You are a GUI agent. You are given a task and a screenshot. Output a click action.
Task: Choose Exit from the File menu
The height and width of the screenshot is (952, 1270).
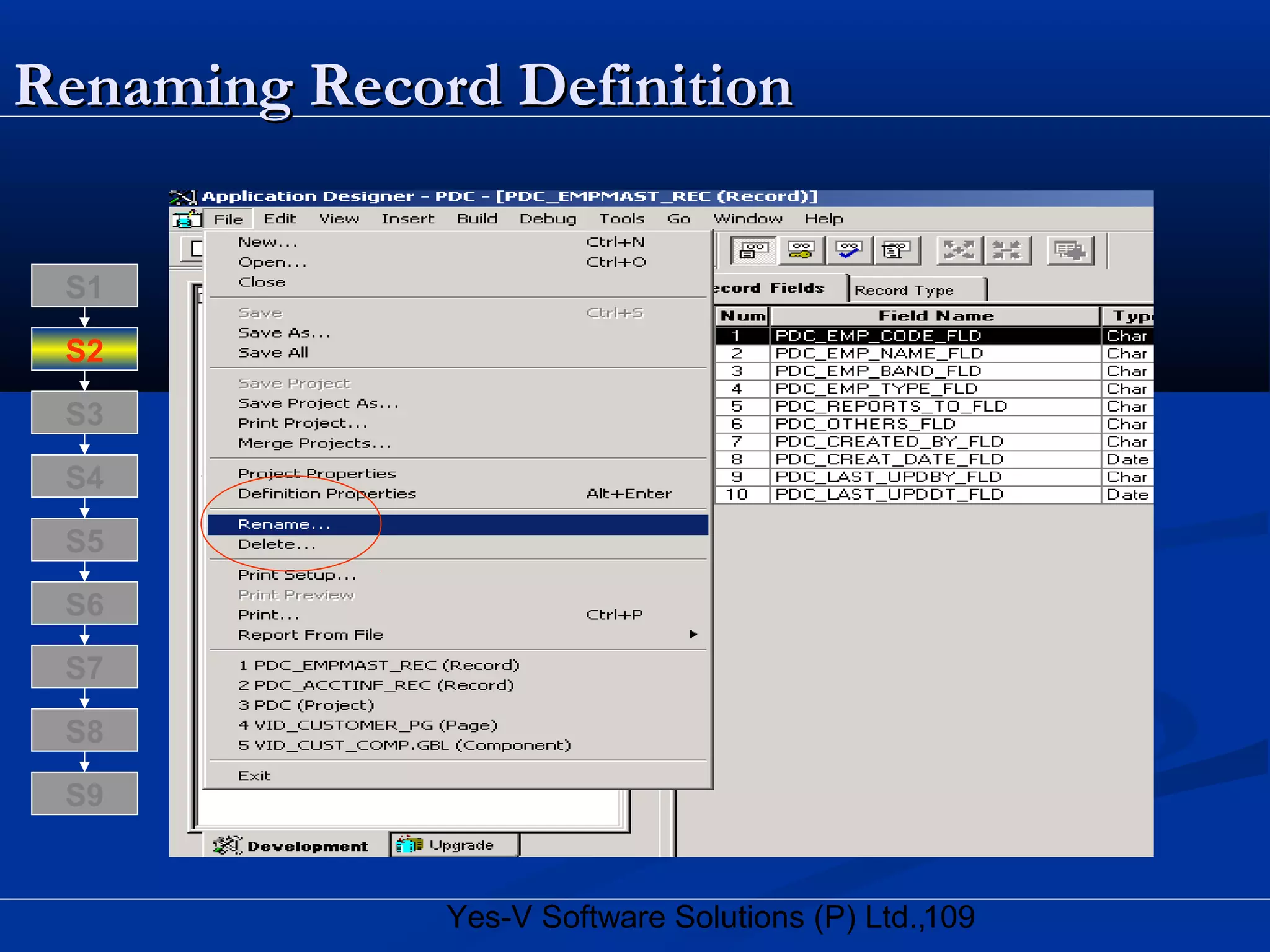[x=458, y=775]
